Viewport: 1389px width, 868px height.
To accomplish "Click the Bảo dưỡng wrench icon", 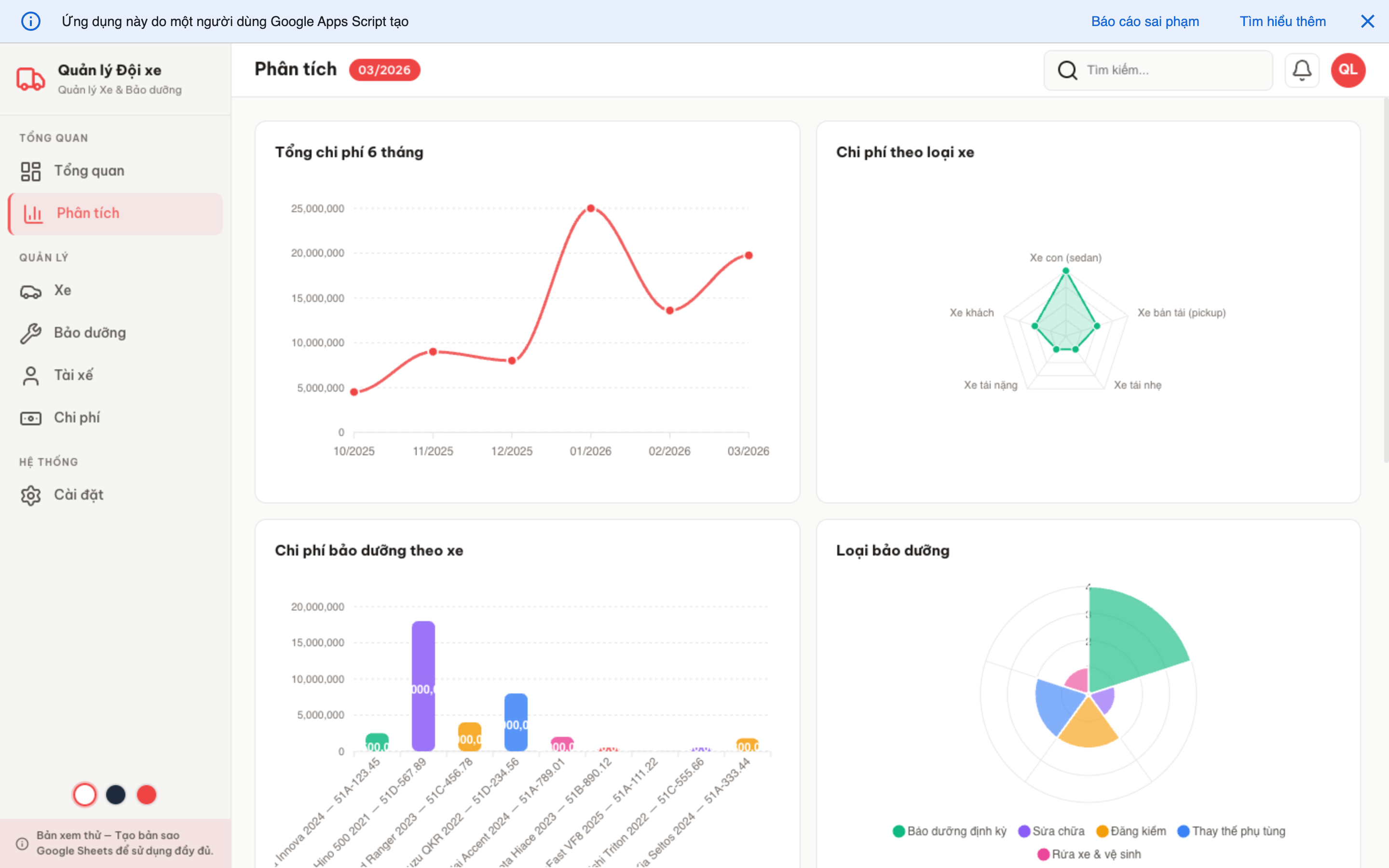I will (x=30, y=333).
